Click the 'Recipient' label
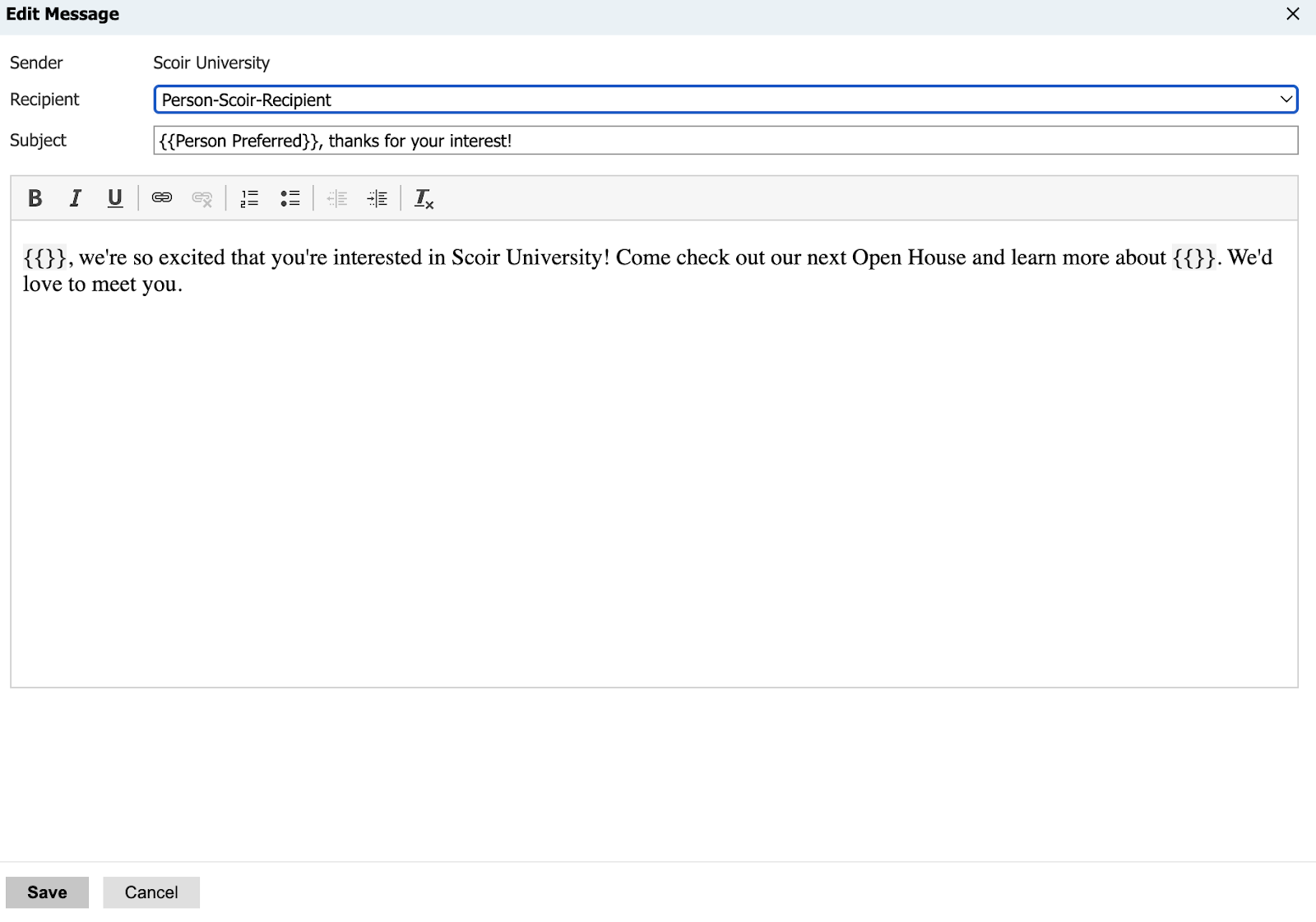Viewport: 1316px width, 922px height. click(44, 100)
